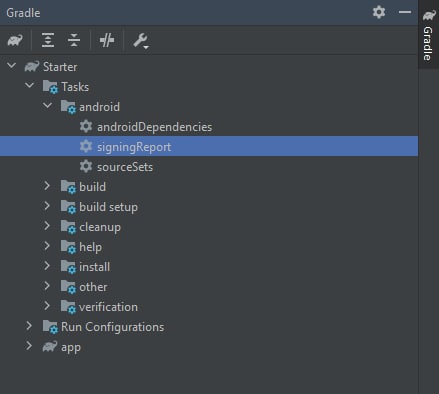Click the Run Configurations folder icon

[50, 327]
